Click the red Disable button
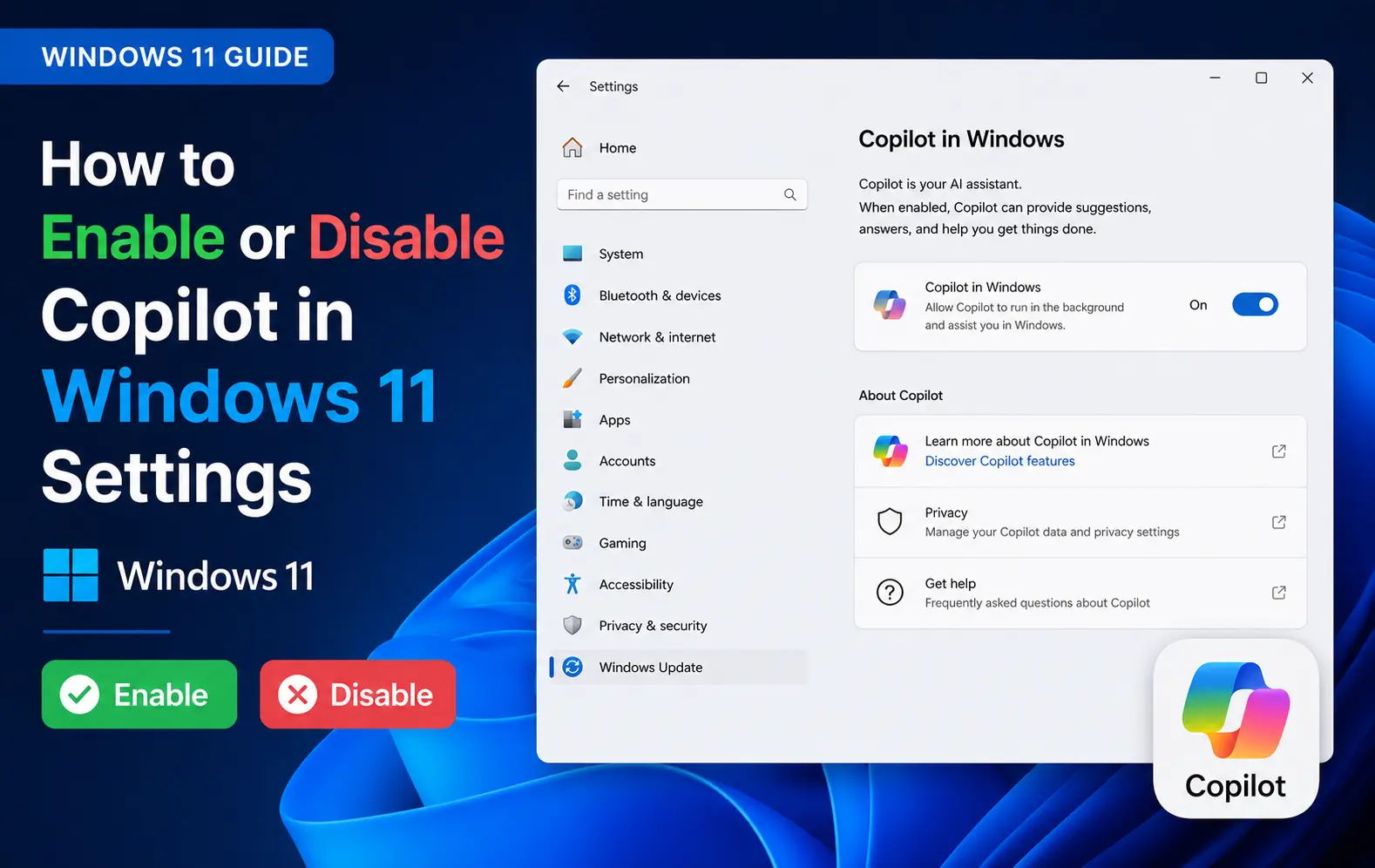Image resolution: width=1375 pixels, height=868 pixels. [357, 695]
